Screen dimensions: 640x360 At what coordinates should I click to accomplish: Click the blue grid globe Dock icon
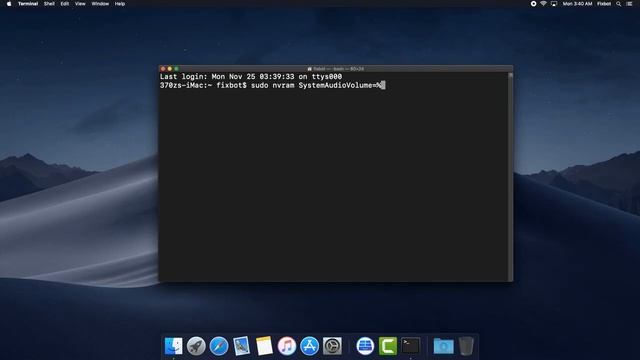[x=365, y=346]
